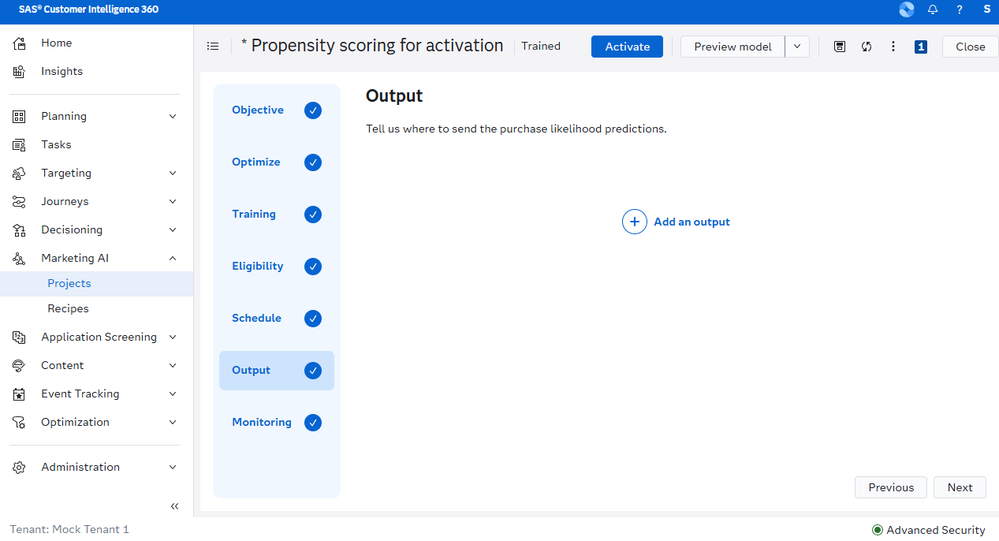Click the Previous button
Viewport: 999px width, 541px height.
pos(891,487)
